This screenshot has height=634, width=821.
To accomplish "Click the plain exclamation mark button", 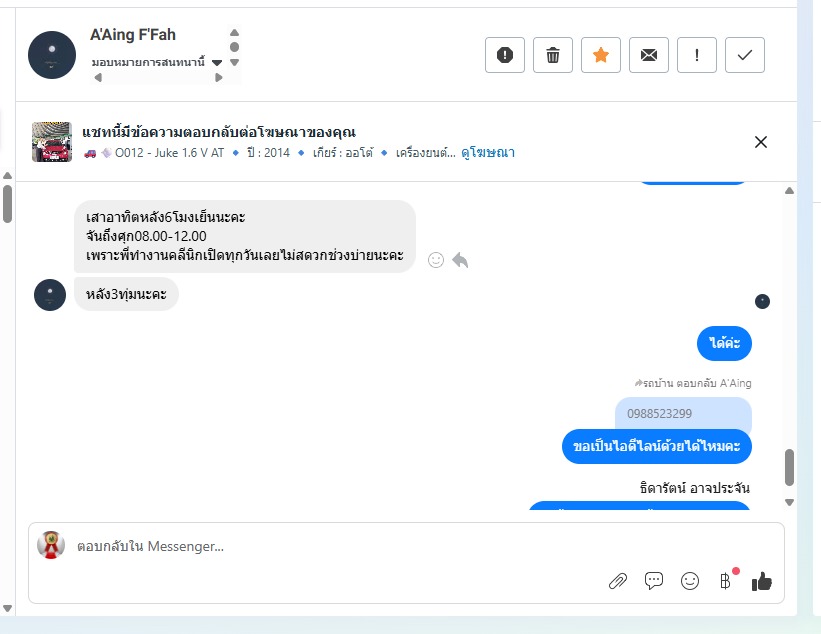I will click(697, 55).
